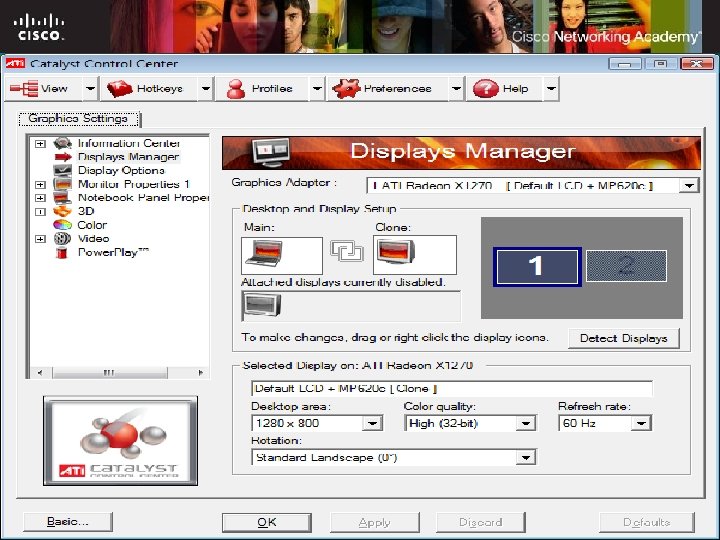Click the Detect Displays button
The width and height of the screenshot is (720, 540).
click(624, 339)
